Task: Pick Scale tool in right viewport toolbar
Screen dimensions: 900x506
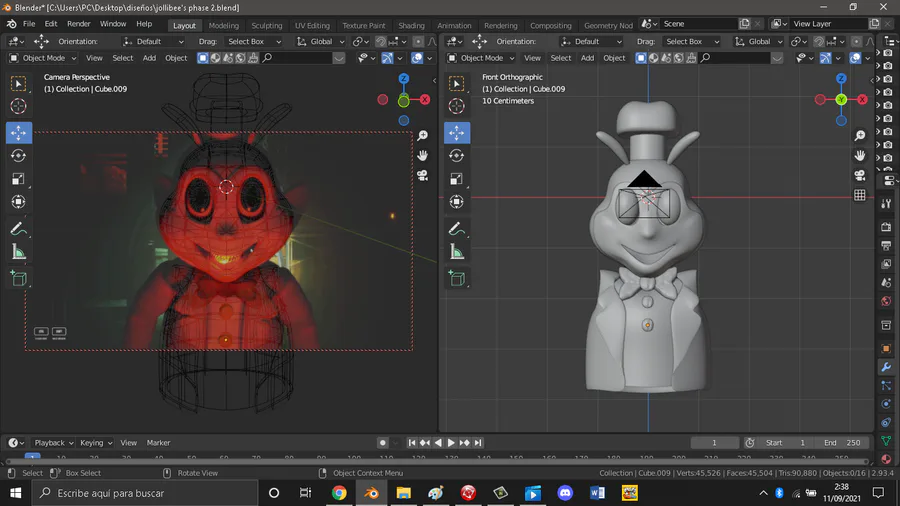Action: click(457, 179)
